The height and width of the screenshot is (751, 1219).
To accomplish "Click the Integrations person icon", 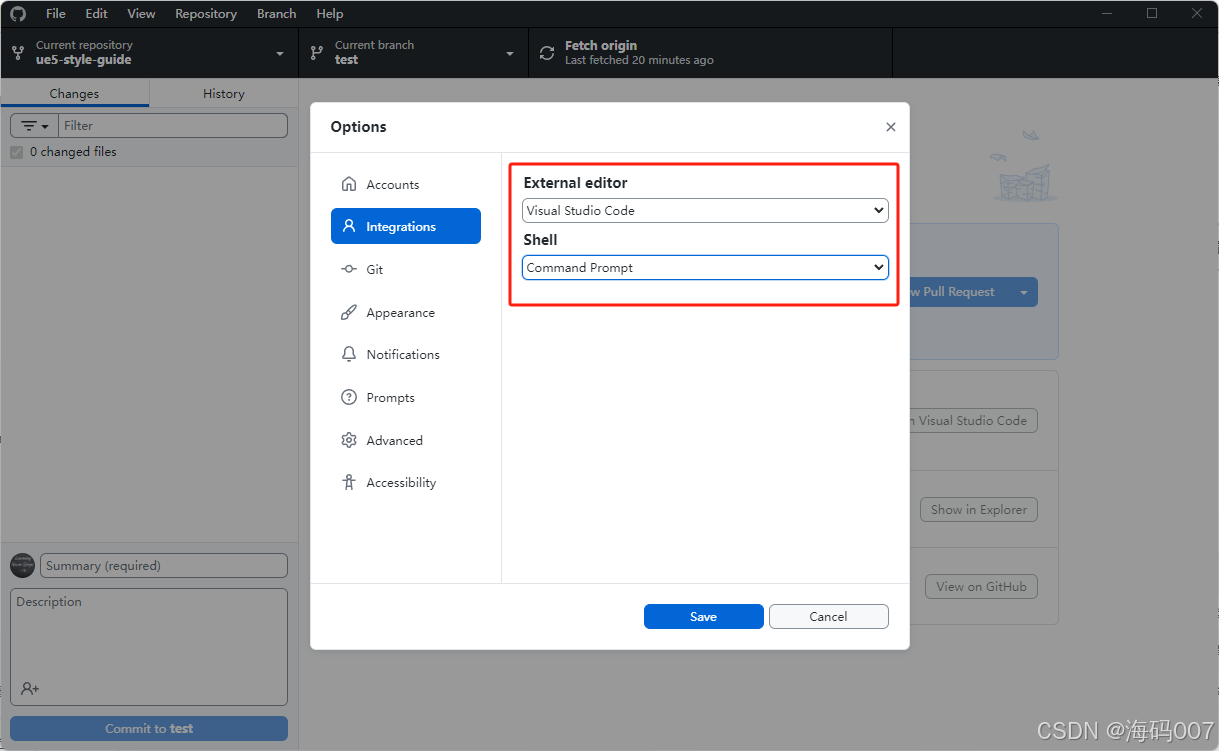I will [349, 226].
